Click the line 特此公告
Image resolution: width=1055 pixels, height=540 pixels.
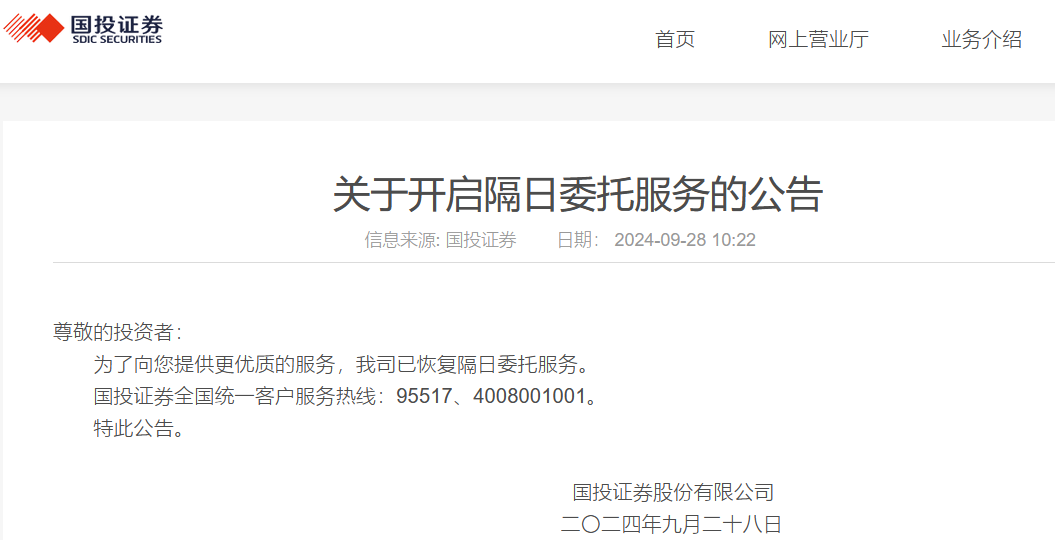pyautogui.click(x=139, y=428)
